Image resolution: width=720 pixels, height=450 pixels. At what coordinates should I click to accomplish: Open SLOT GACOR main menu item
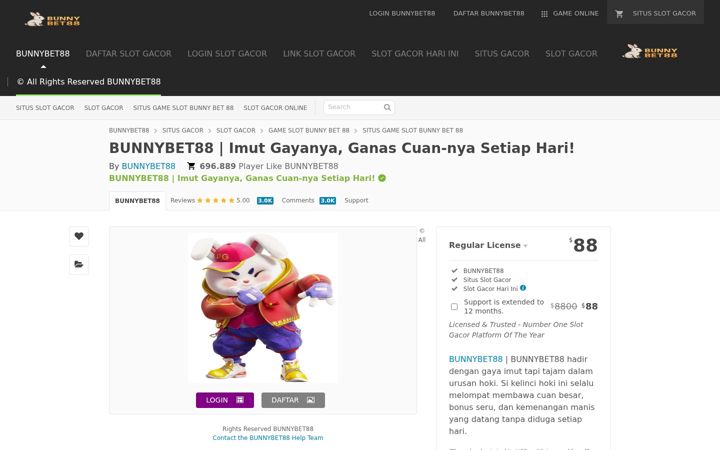(x=571, y=54)
